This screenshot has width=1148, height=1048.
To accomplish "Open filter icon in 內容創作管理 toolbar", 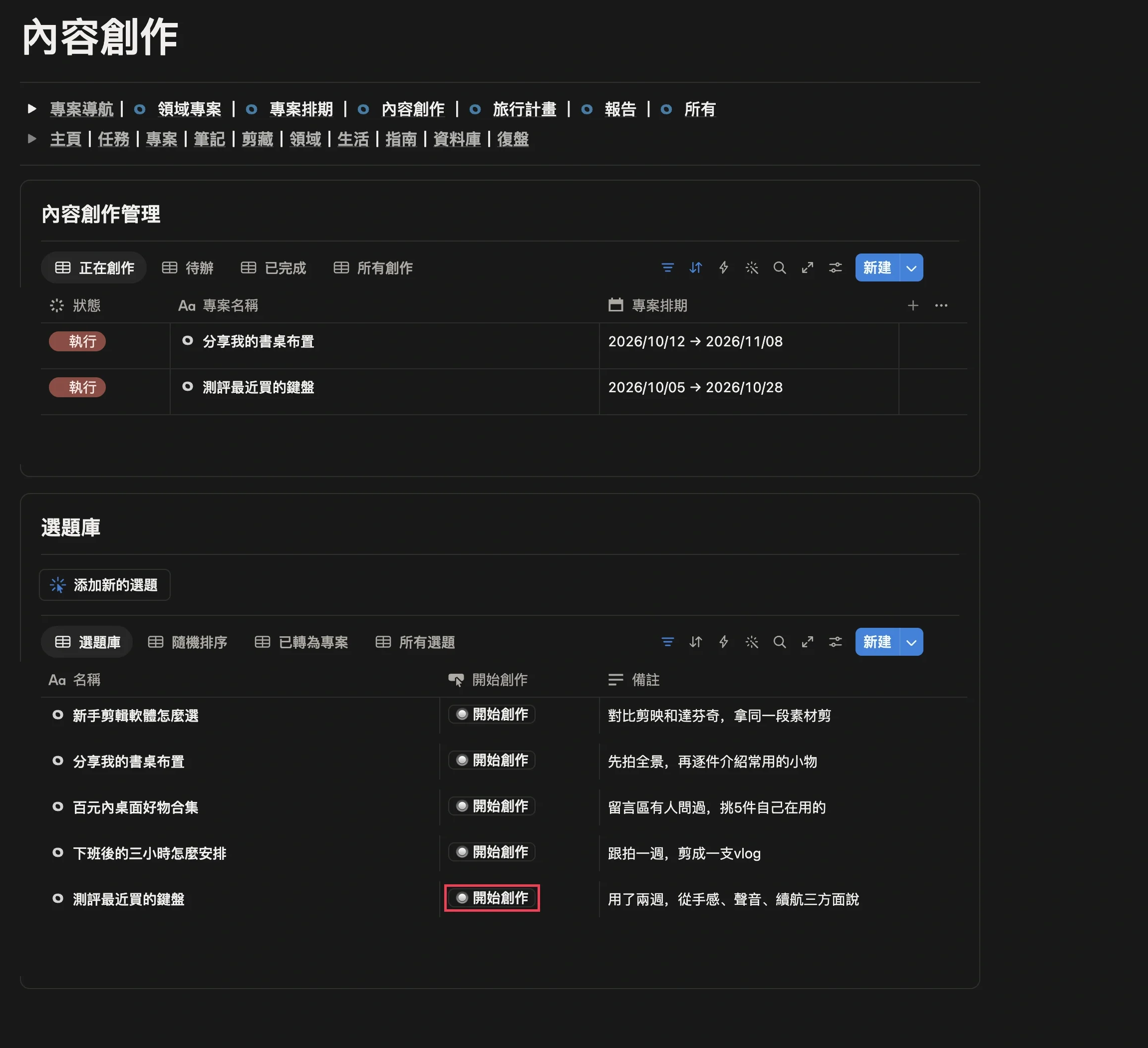I will coord(667,267).
